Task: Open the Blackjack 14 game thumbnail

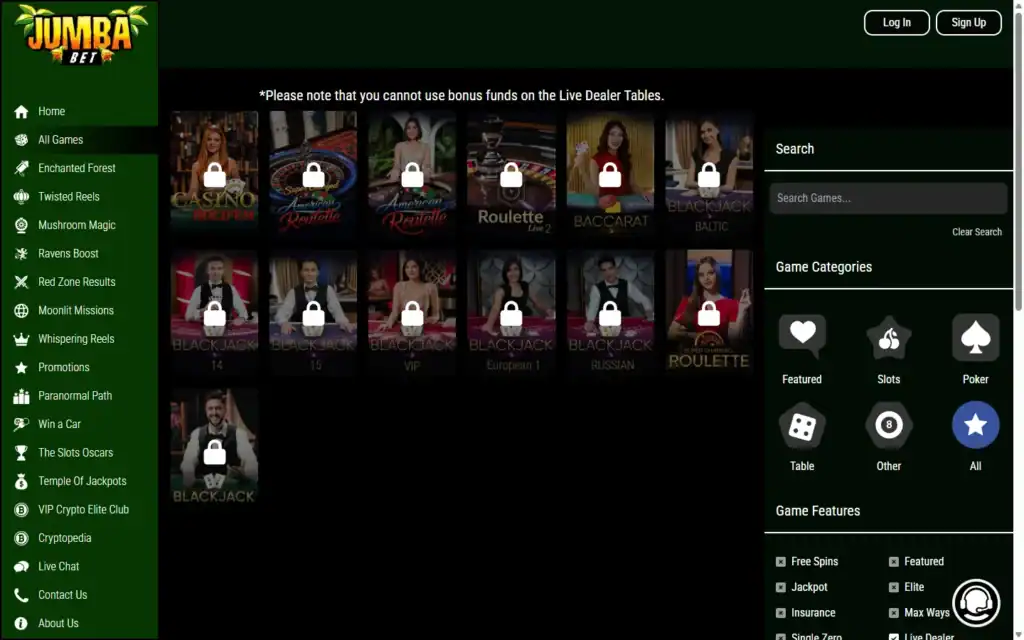Action: click(214, 312)
